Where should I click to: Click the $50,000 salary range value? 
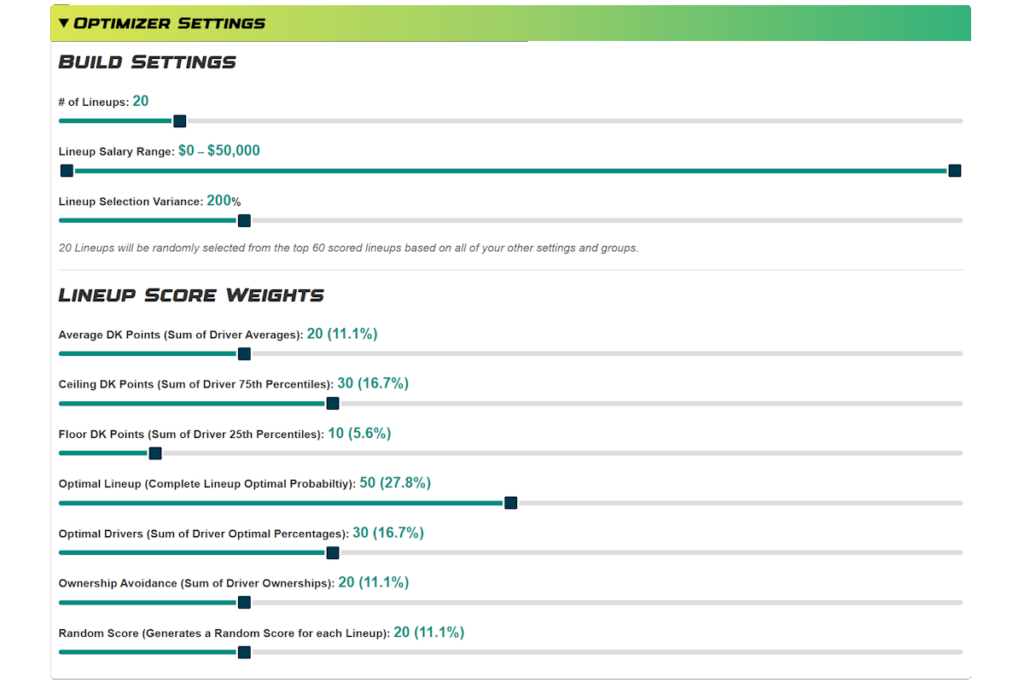[x=233, y=151]
